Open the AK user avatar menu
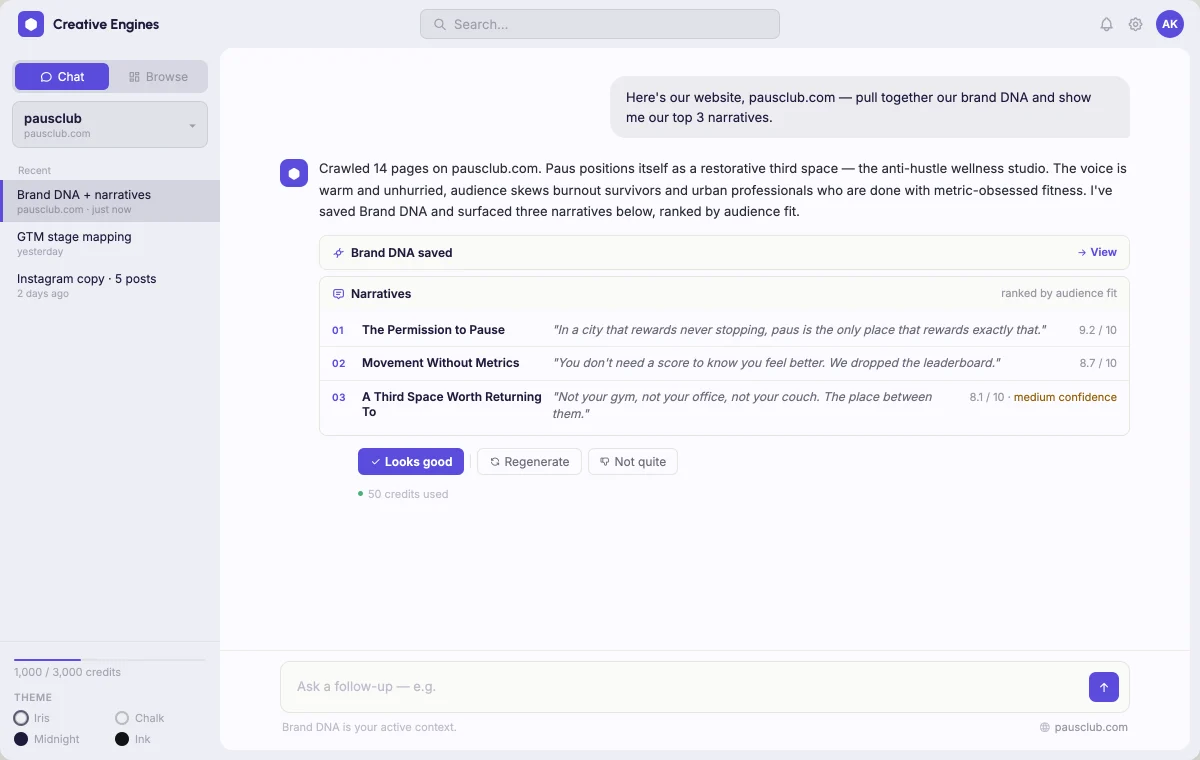 coord(1170,24)
